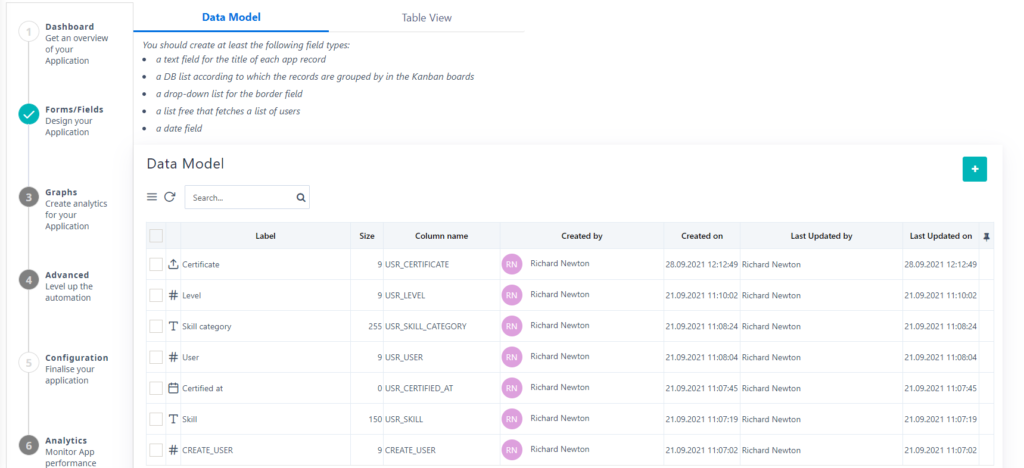Screen dimensions: 1024x468
Task: Check the Level row checkbox
Action: pyautogui.click(x=156, y=295)
